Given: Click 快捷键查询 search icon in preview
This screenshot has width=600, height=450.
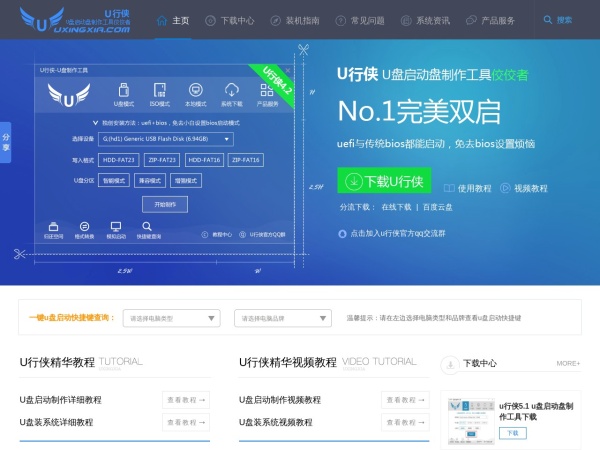Looking at the screenshot, I should tap(148, 230).
